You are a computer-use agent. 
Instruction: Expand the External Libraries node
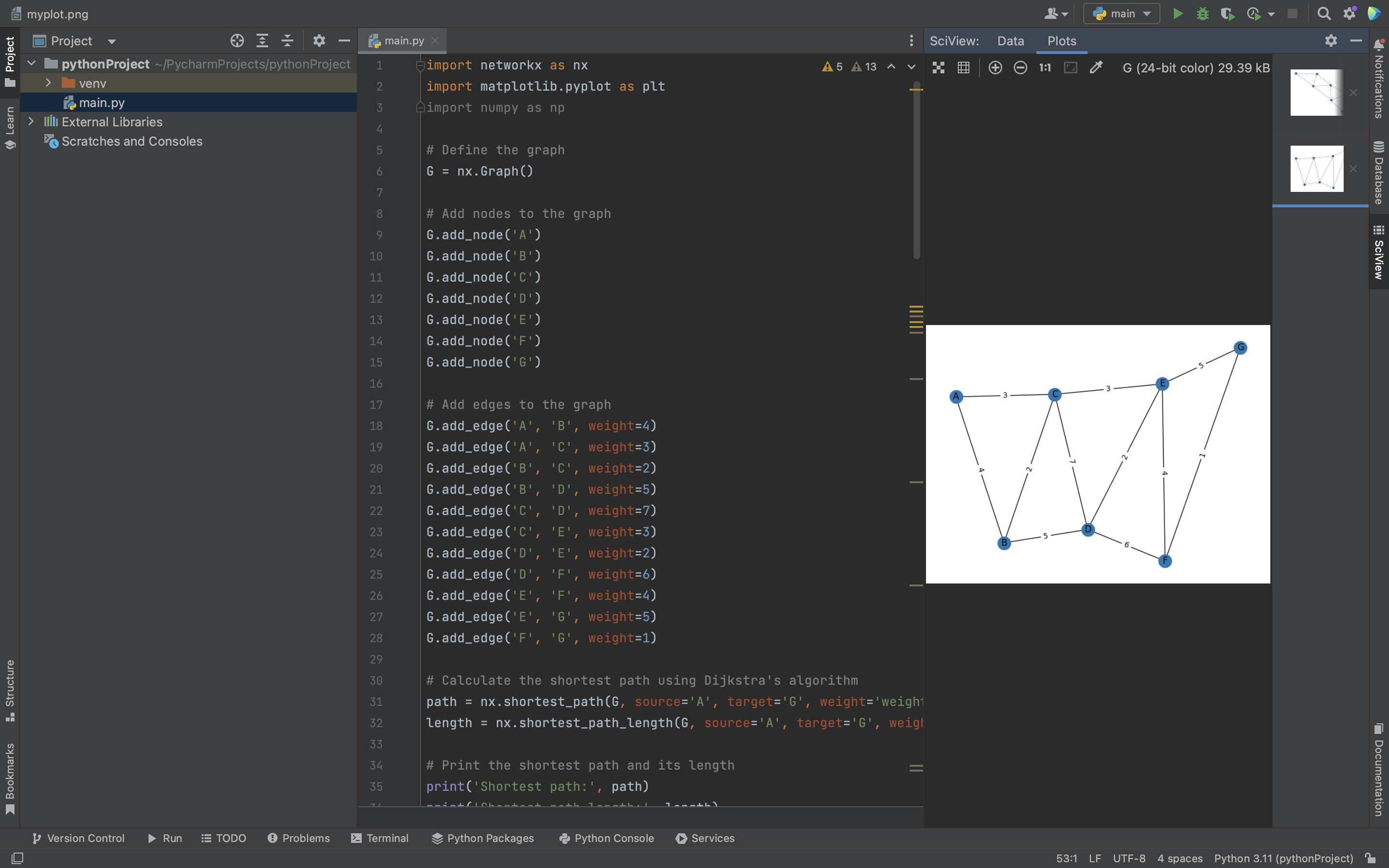tap(31, 122)
